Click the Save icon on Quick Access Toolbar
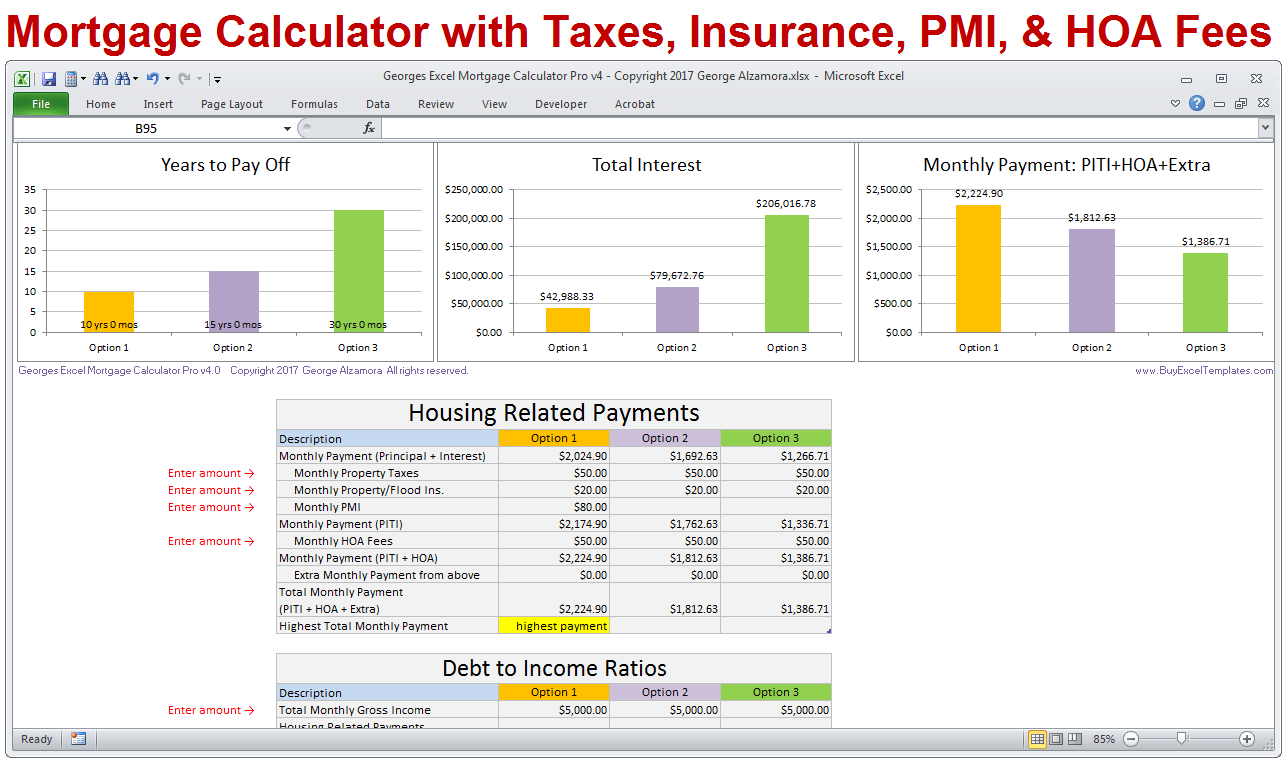The height and width of the screenshot is (761, 1286). (49, 79)
